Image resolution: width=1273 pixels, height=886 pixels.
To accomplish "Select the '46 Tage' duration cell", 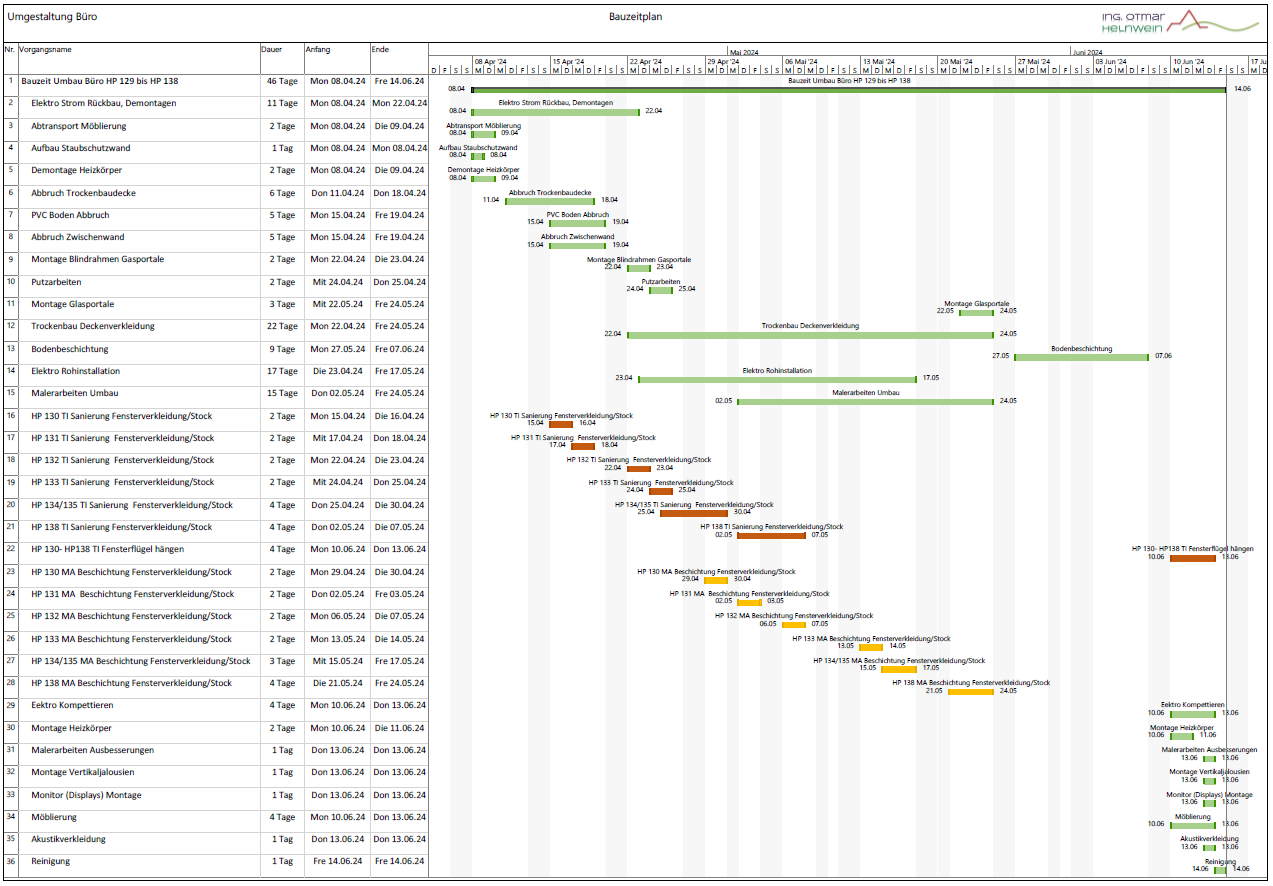I will coord(281,81).
